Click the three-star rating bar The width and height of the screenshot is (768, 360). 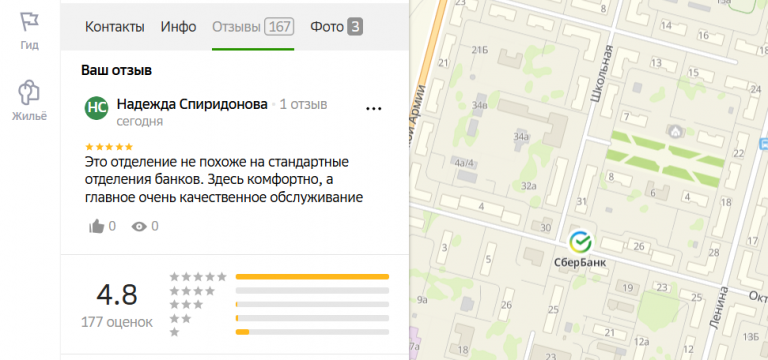312,304
